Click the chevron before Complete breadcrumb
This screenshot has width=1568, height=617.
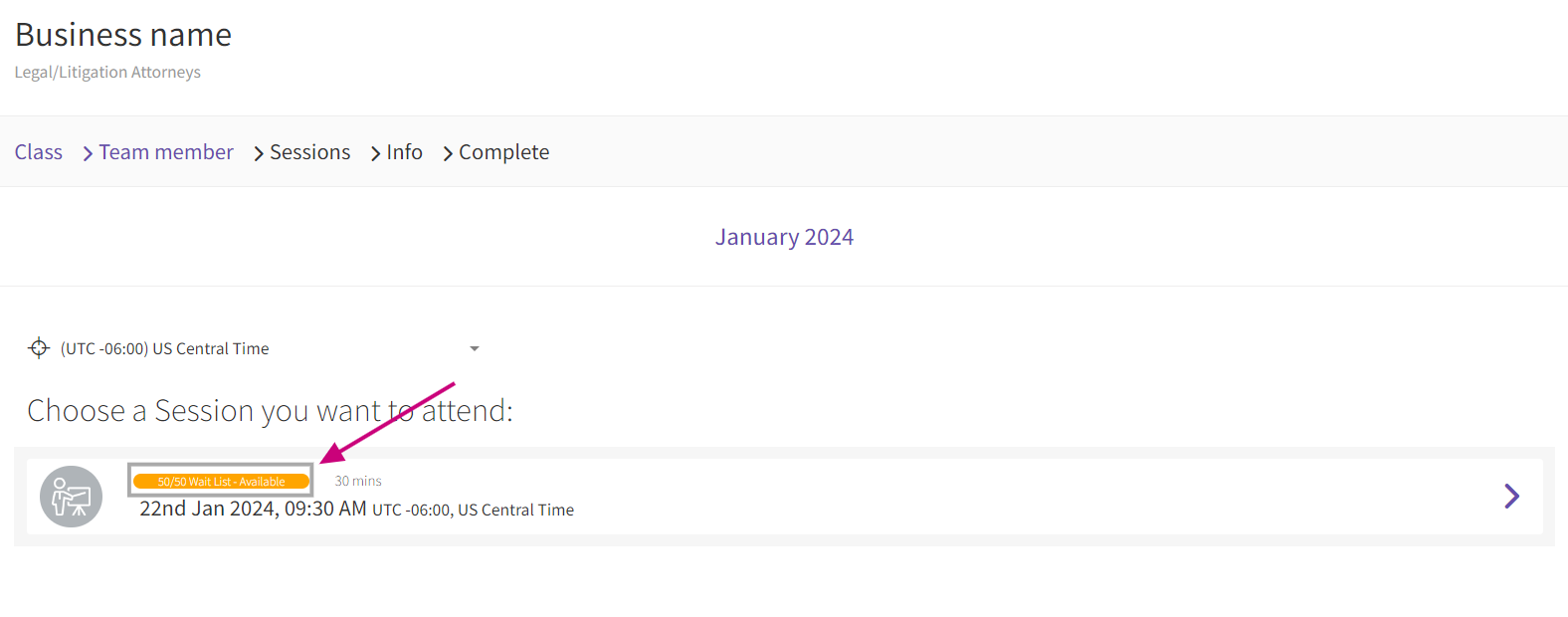[448, 153]
